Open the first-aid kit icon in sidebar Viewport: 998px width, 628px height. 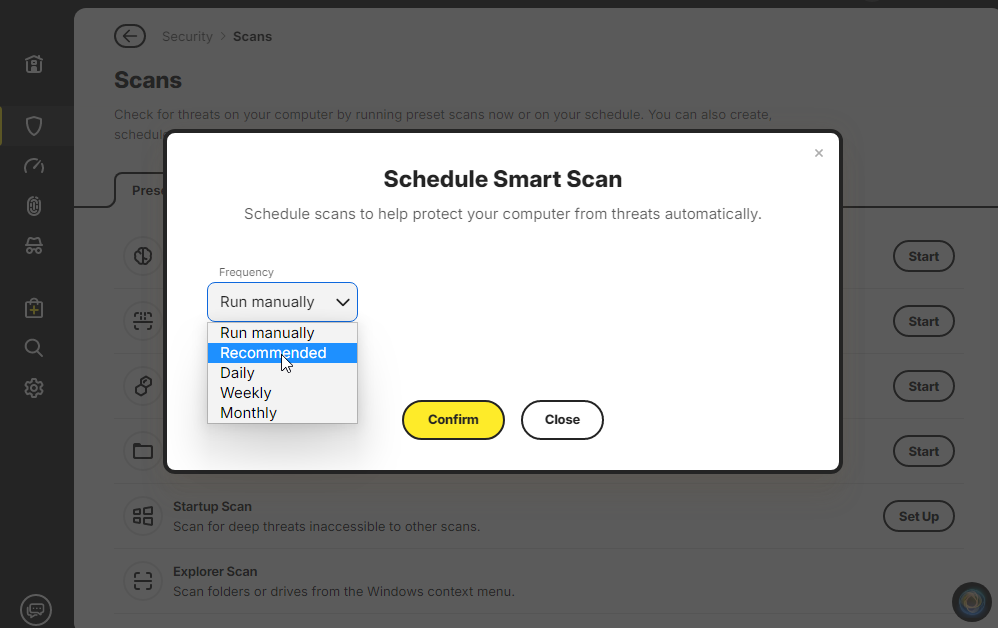pos(34,309)
